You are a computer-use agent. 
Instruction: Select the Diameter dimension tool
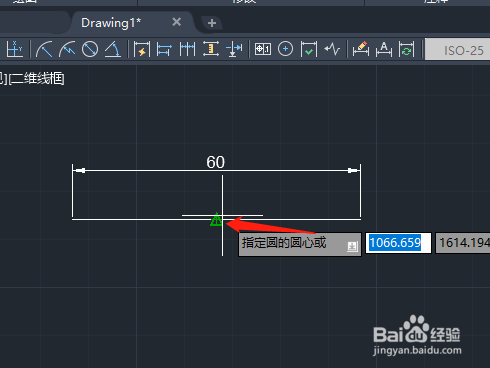pyautogui.click(x=90, y=49)
